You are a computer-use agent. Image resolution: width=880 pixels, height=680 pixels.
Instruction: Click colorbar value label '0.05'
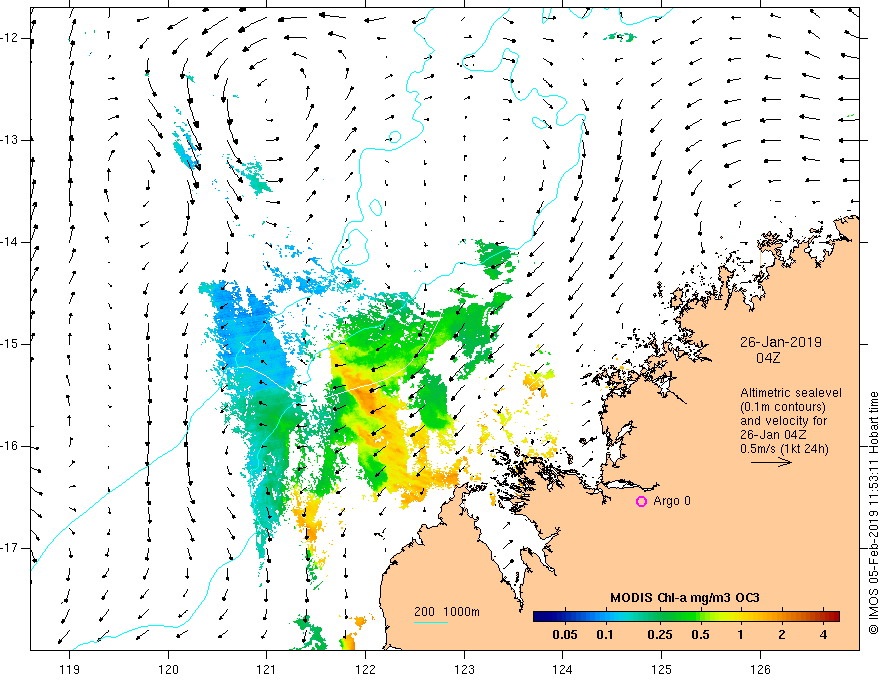tap(565, 635)
